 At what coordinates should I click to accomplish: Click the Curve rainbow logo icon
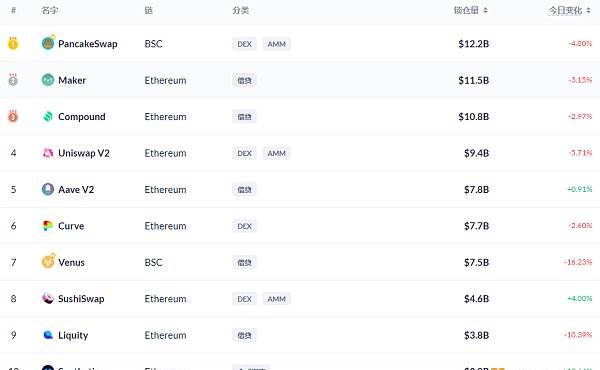click(48, 226)
